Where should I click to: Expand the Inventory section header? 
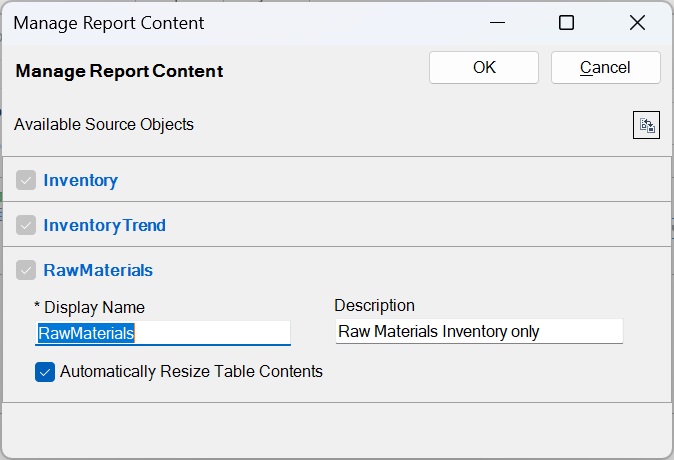click(x=81, y=181)
